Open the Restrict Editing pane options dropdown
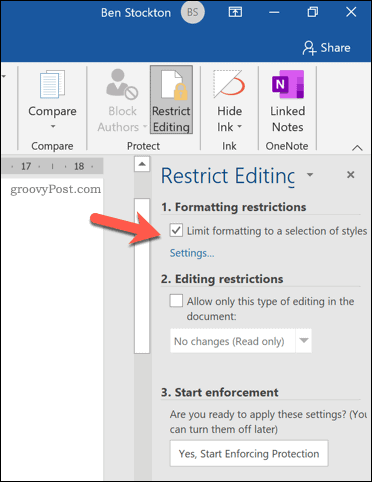372x482 pixels. 310,174
